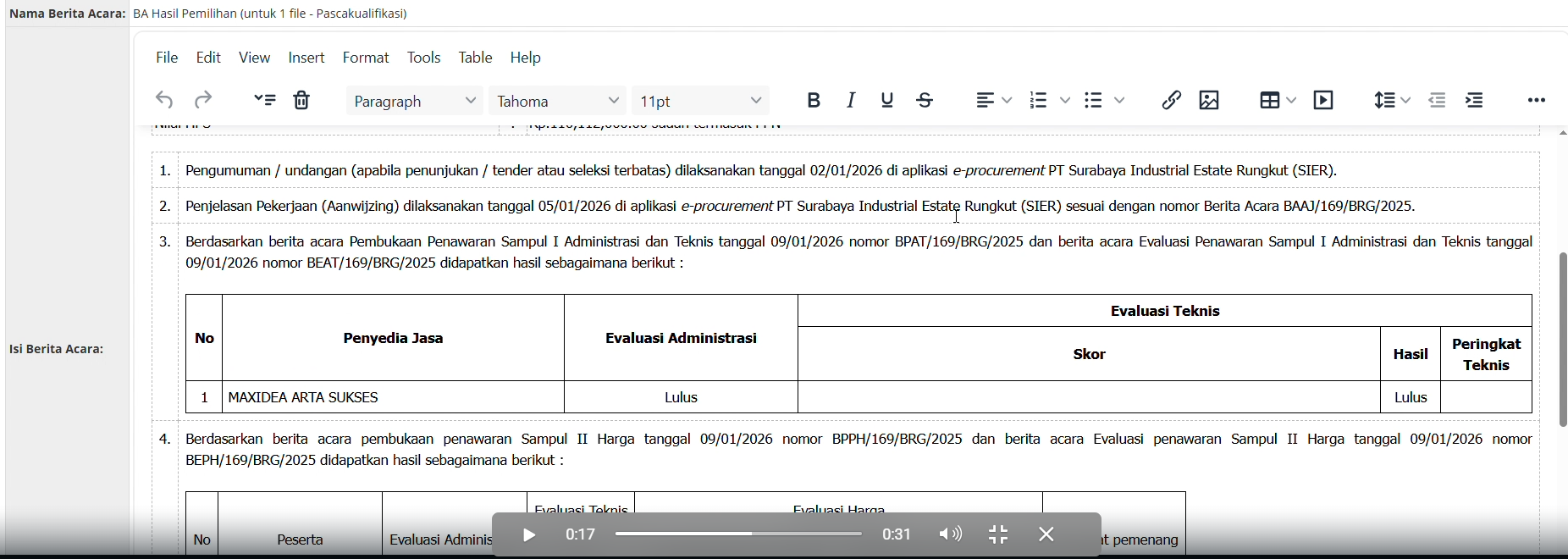The height and width of the screenshot is (559, 1568).
Task: Open the Table menu
Action: point(475,58)
